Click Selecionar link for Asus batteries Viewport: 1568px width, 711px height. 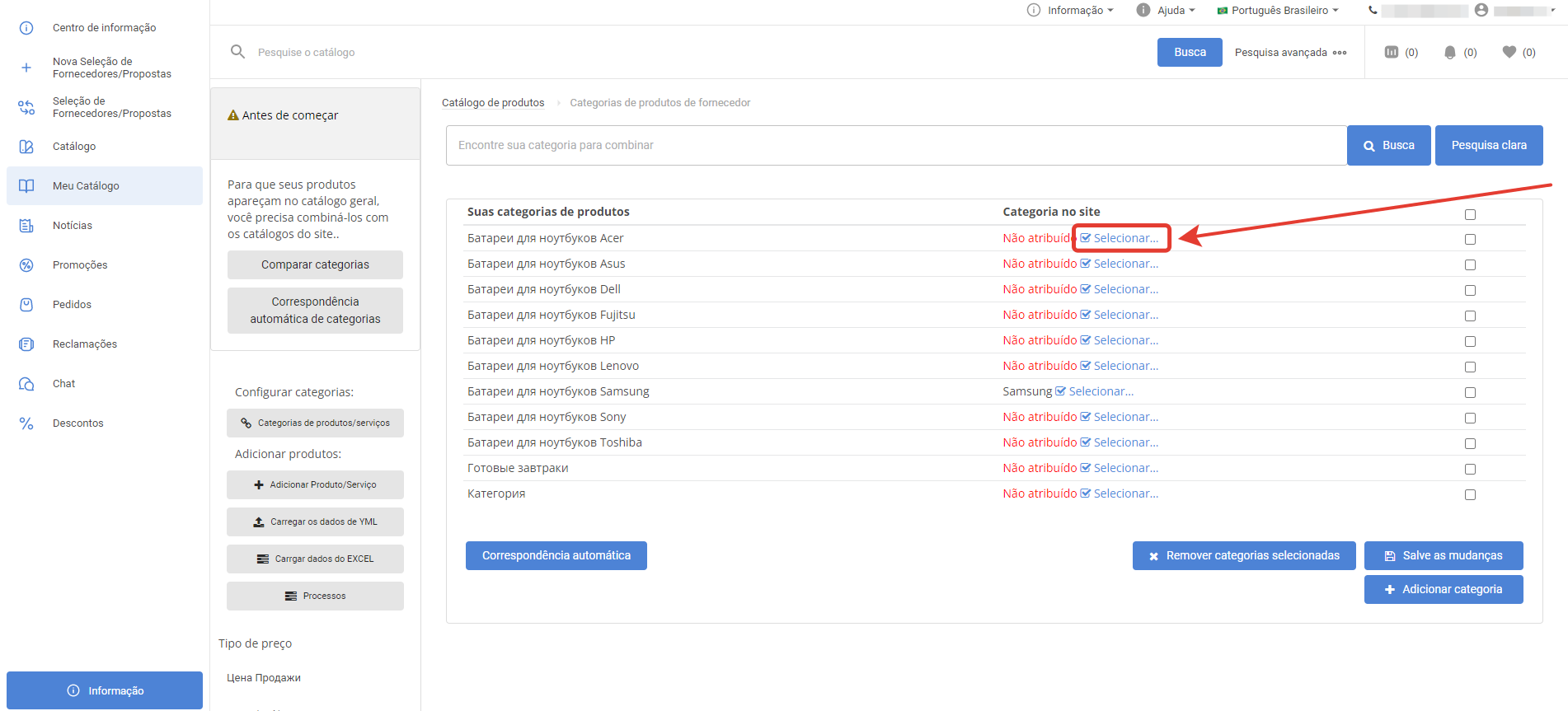pyautogui.click(x=1125, y=264)
